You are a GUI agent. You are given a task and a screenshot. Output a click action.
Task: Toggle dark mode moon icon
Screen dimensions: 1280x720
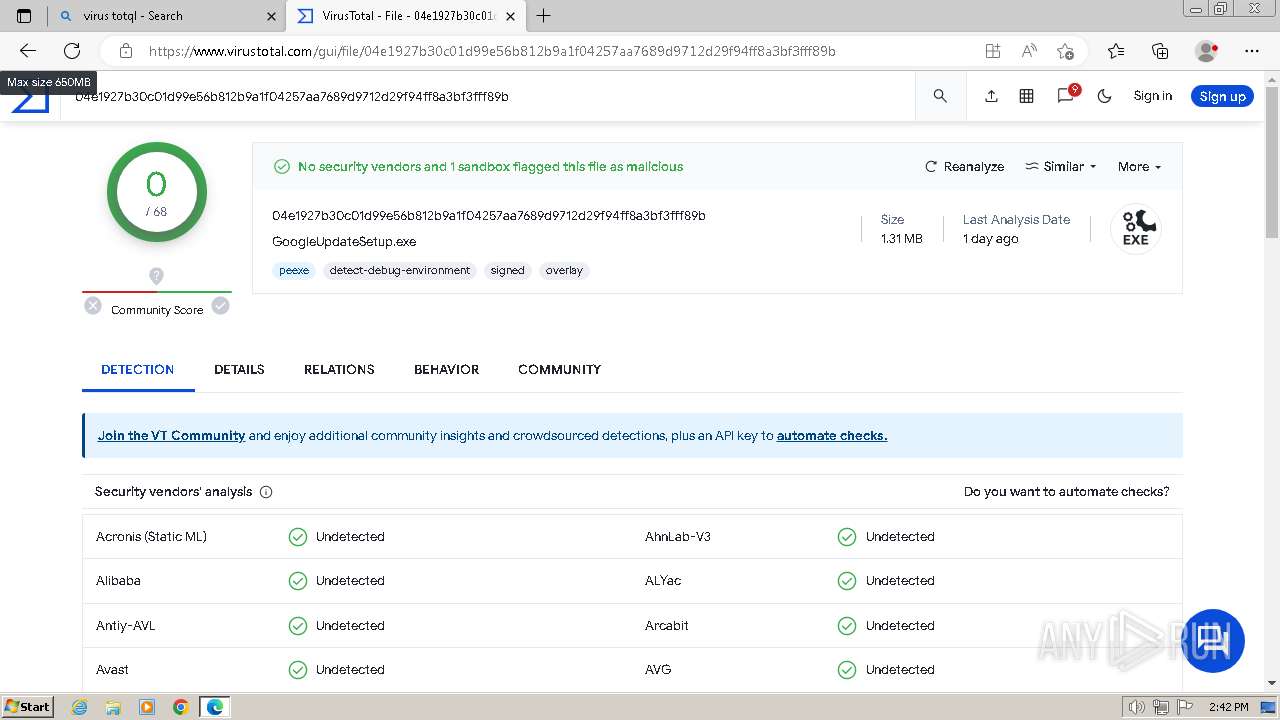(1104, 96)
